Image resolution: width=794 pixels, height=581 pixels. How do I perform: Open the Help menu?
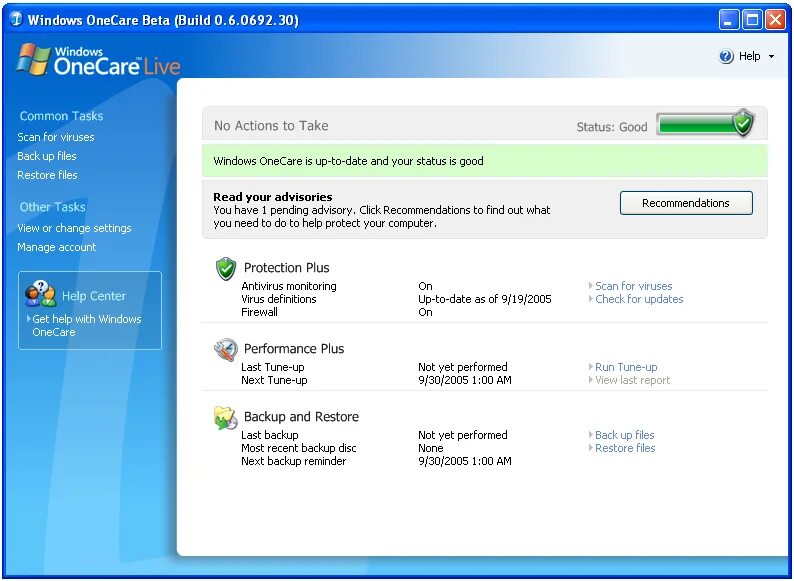pos(749,56)
